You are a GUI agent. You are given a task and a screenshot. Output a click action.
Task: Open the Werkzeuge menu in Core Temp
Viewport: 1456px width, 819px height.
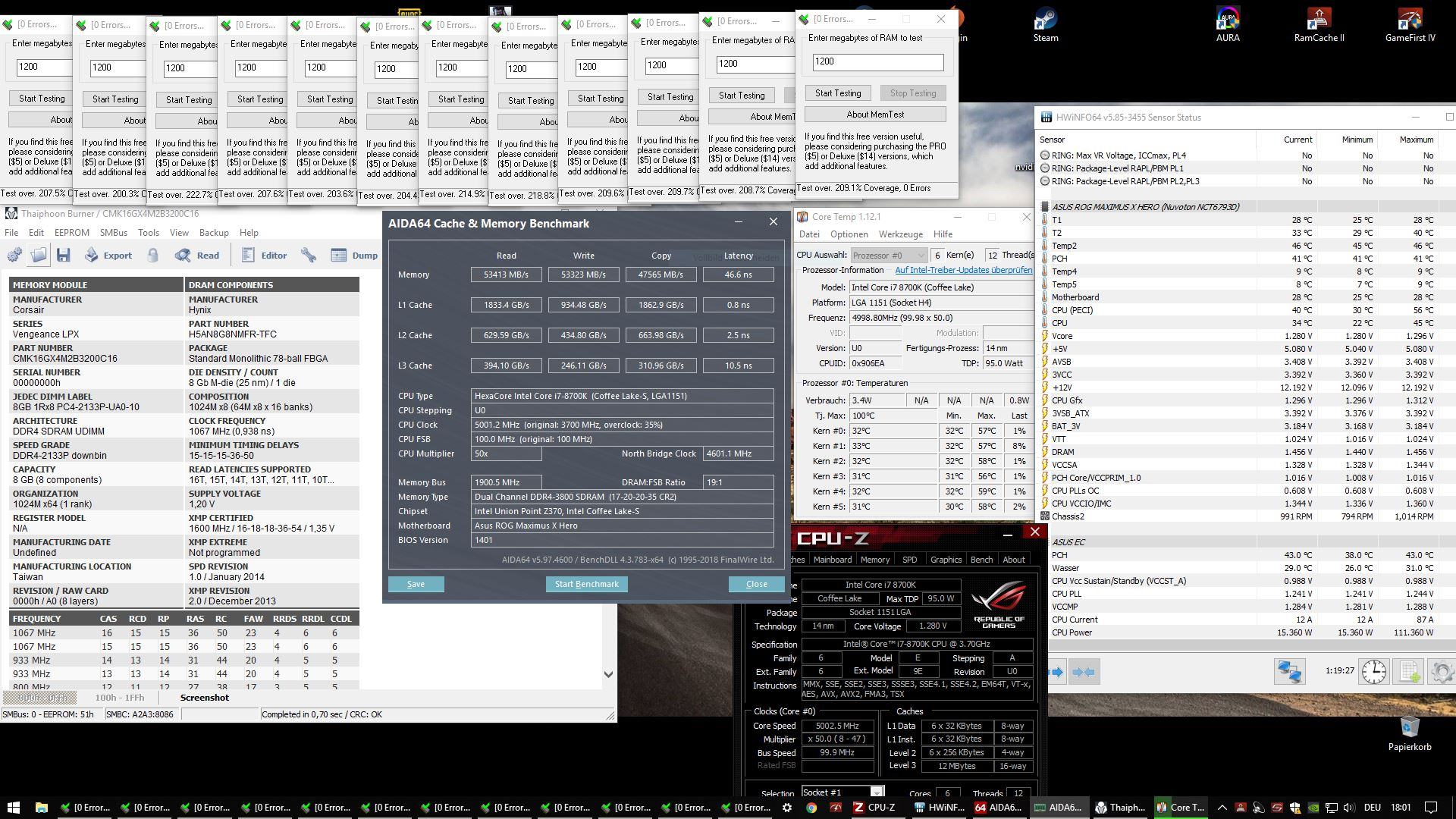click(900, 234)
